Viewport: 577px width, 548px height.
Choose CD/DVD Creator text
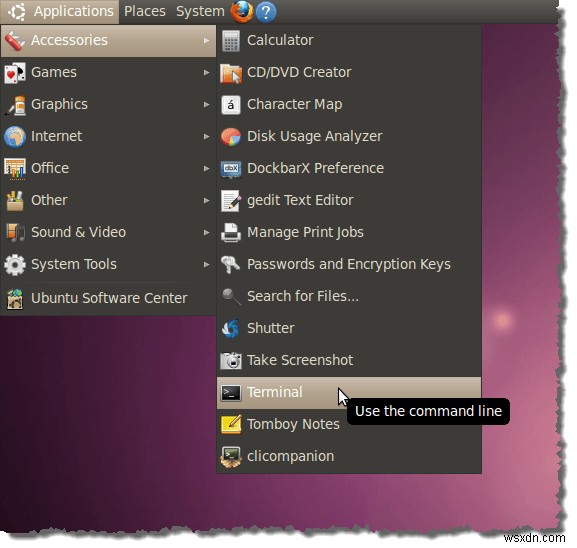pyautogui.click(x=299, y=72)
